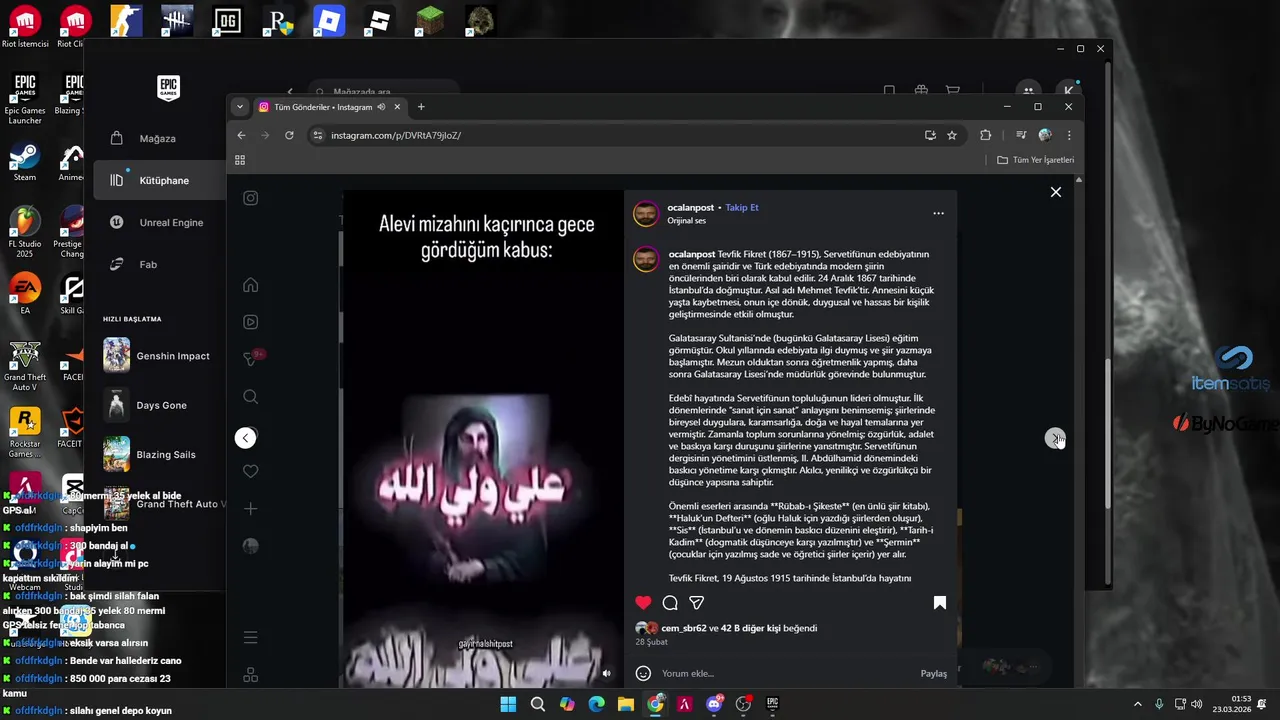The width and height of the screenshot is (1280, 720).
Task: Open Chrome apps grid in bookmarks bar
Action: pyautogui.click(x=240, y=160)
